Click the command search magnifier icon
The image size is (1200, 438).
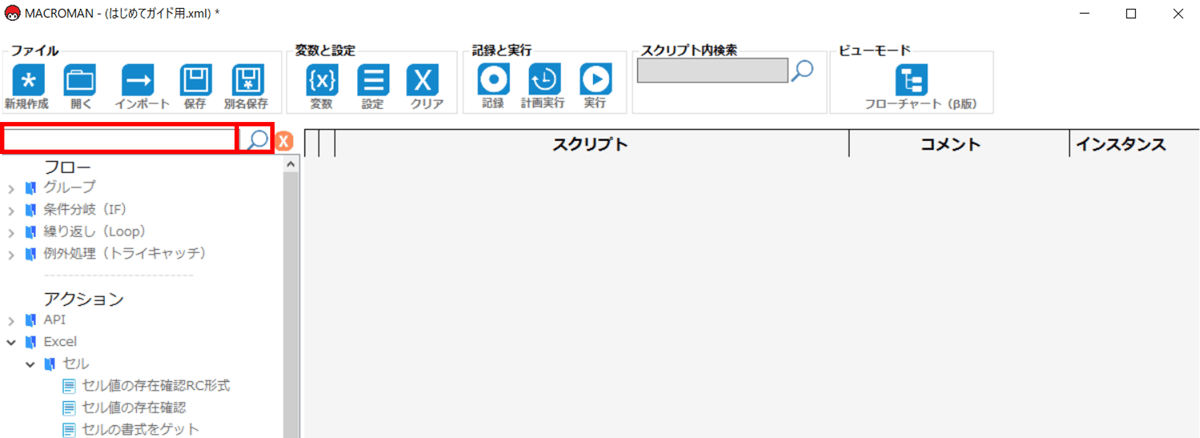pos(257,139)
